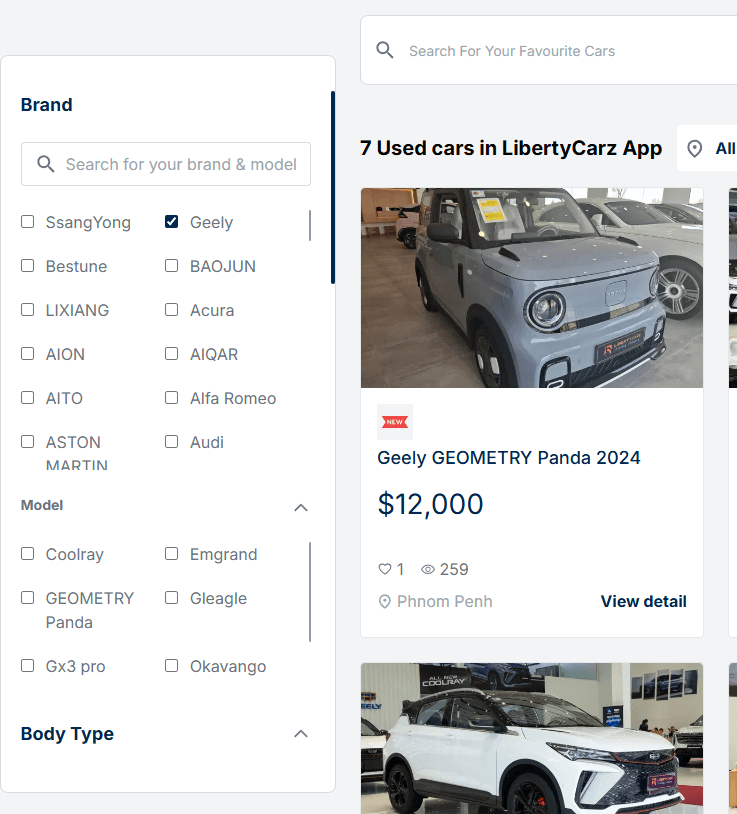Click the location pin icon beside All
This screenshot has width=737, height=814.
tap(694, 148)
